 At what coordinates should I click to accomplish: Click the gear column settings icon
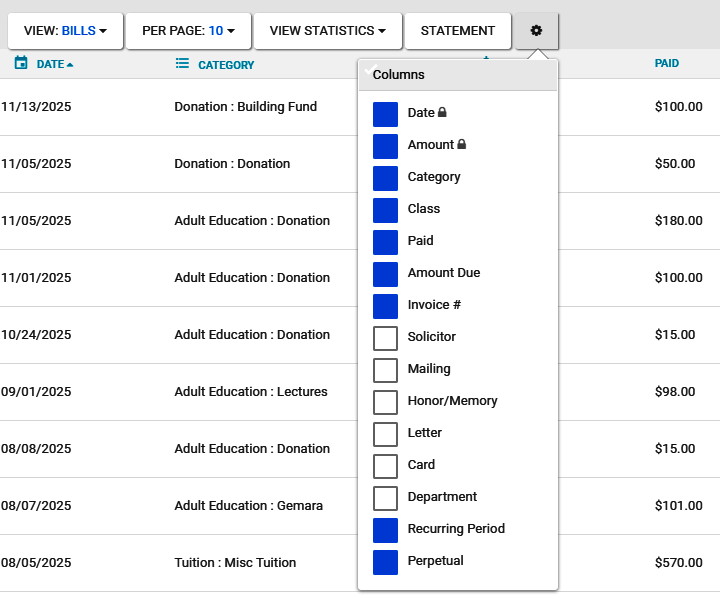coord(536,31)
